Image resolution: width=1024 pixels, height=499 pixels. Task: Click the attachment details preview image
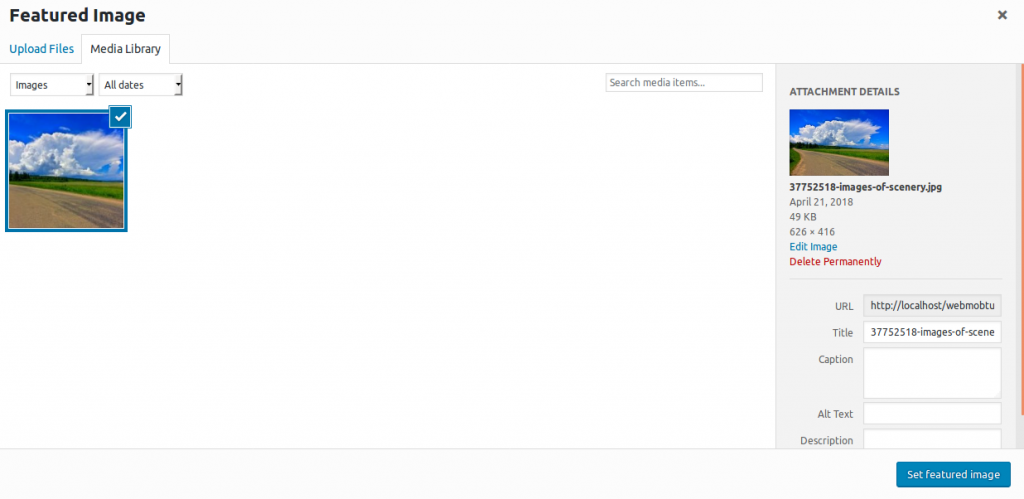coord(839,142)
